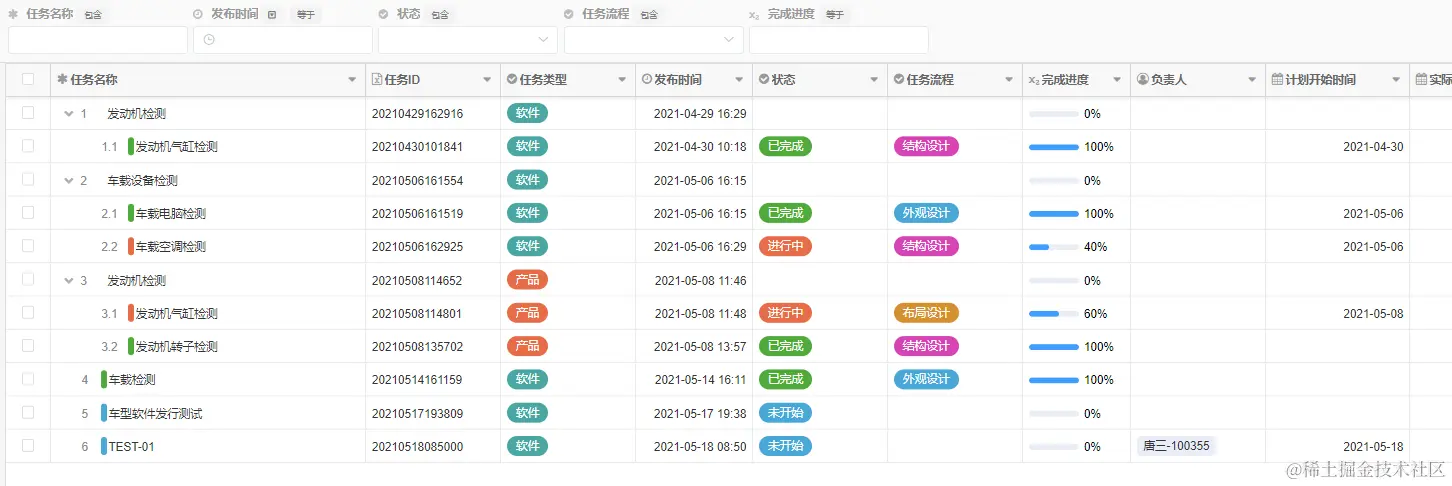1452x486 pixels.
Task: Click the 唐三-100355 assignee tag
Action: [x=1176, y=446]
